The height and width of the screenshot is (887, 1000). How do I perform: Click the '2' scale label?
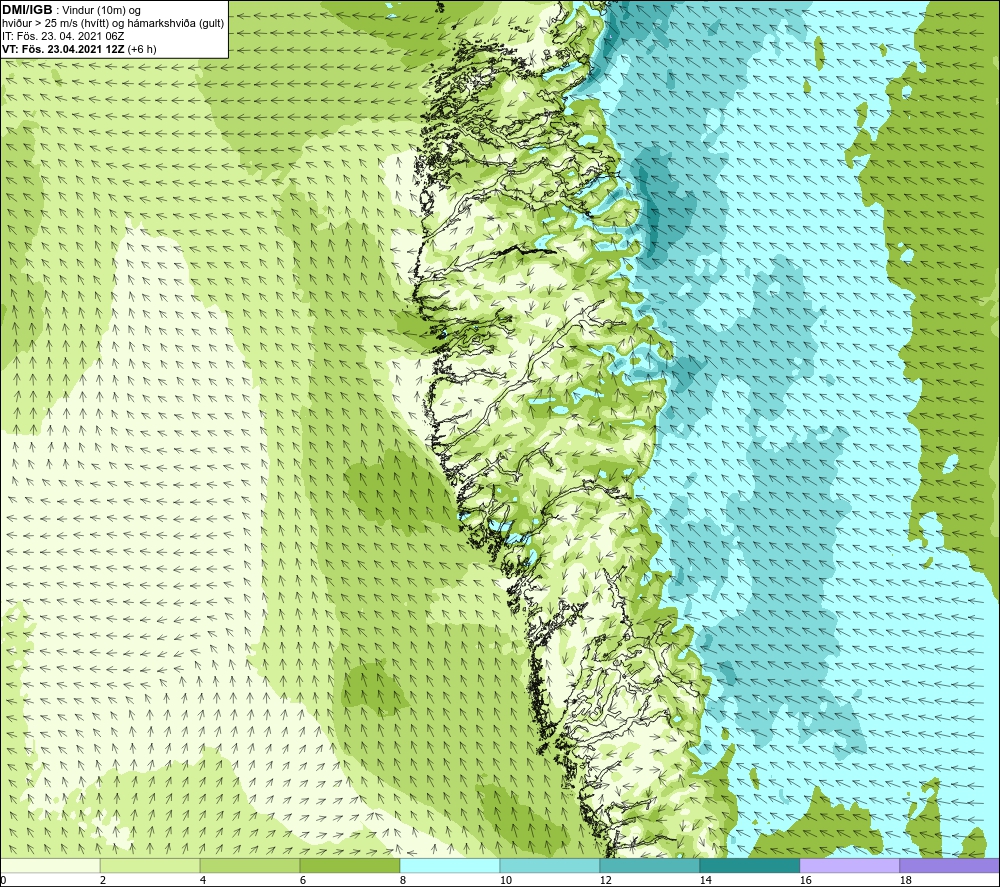coord(103,881)
